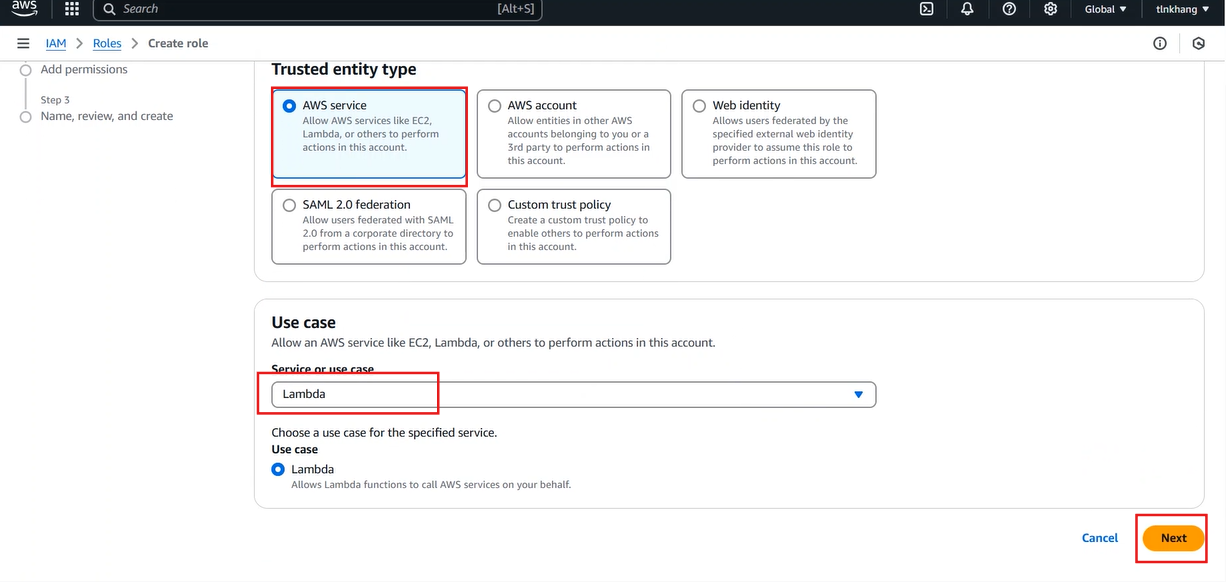Screen dimensions: 1226x582
Task: Open the Service or use case dropdown
Action: tap(574, 394)
